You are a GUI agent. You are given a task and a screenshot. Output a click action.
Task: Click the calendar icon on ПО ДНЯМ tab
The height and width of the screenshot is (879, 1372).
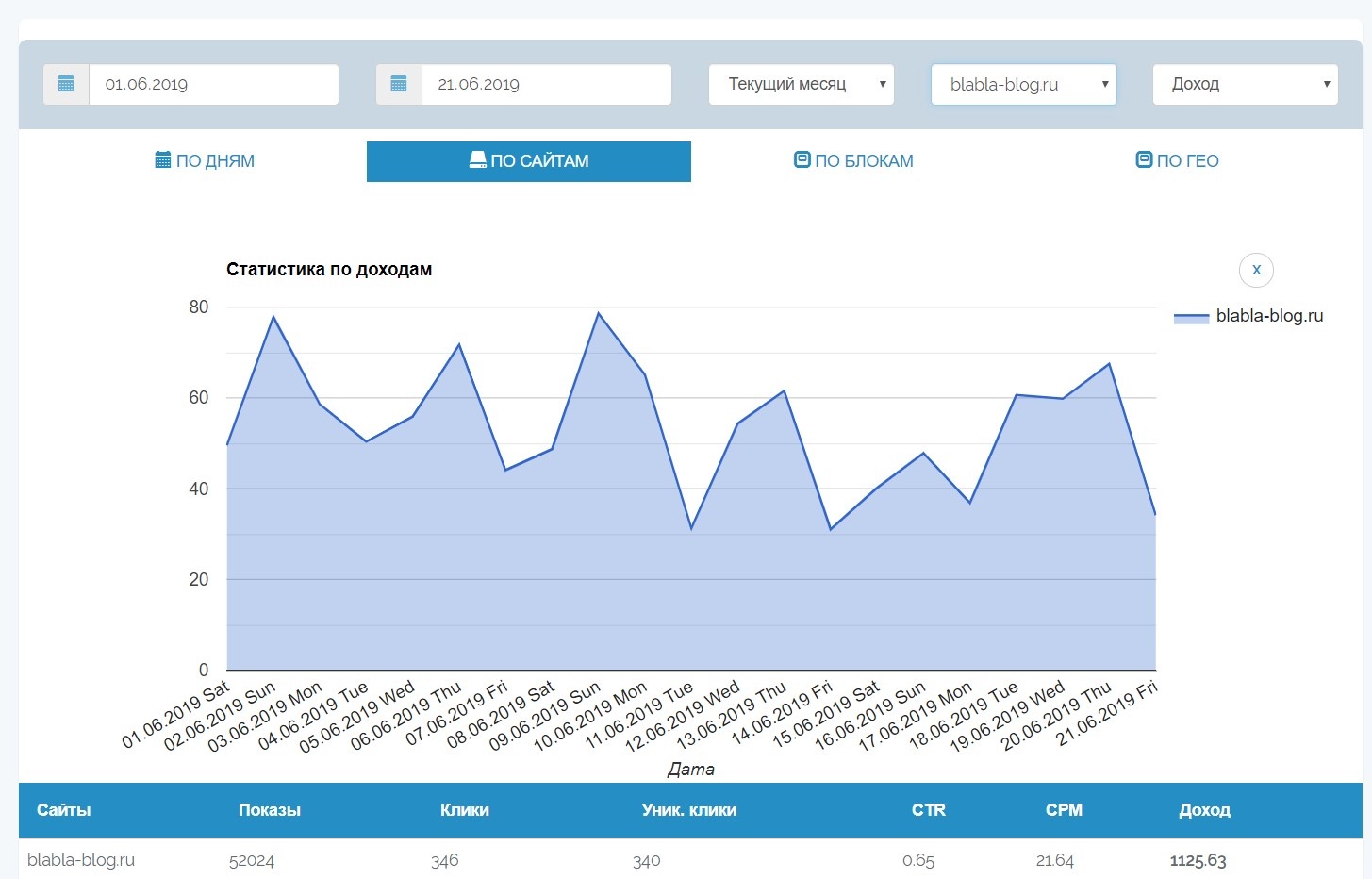(163, 160)
